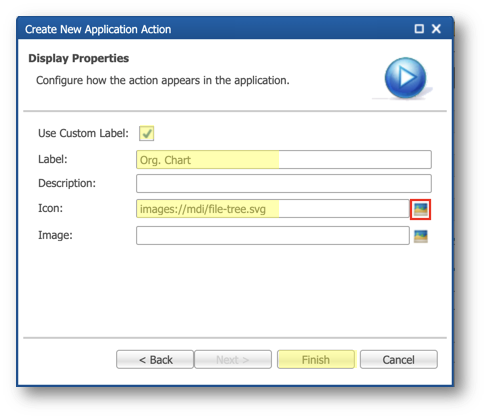Image resolution: width=486 pixels, height=418 pixels.
Task: Finish creating the application action
Action: point(316,359)
